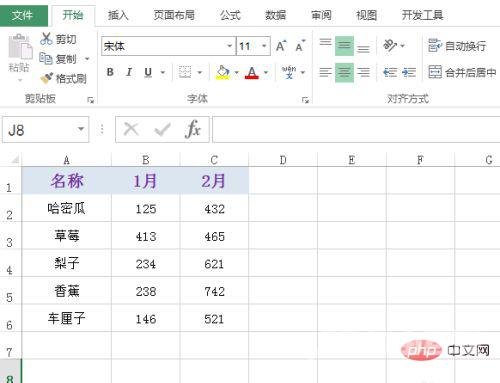Decrease indent of cell text

coord(390,72)
